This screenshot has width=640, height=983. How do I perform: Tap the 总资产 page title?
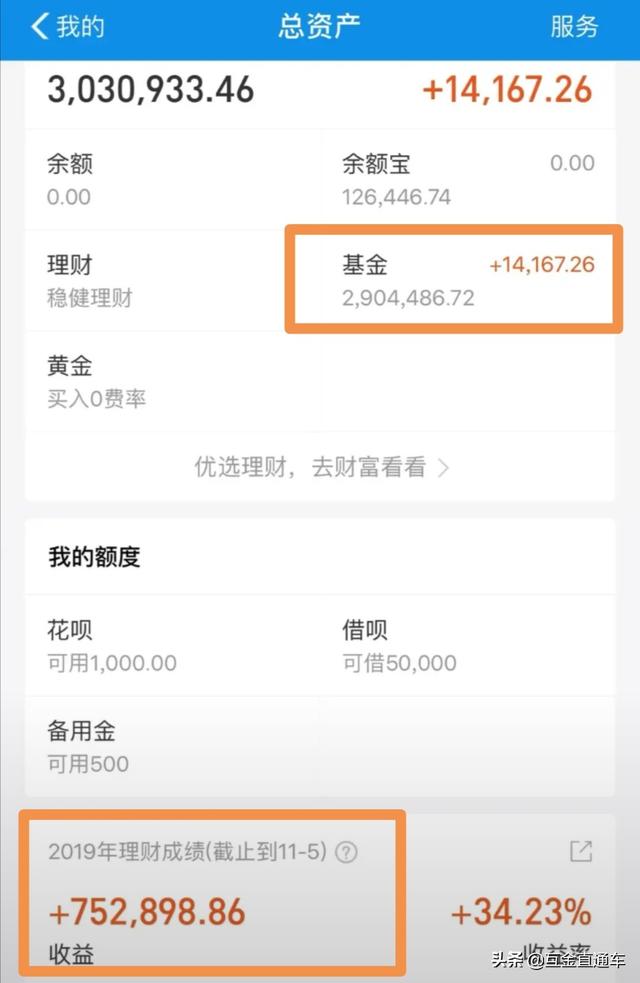click(x=319, y=27)
